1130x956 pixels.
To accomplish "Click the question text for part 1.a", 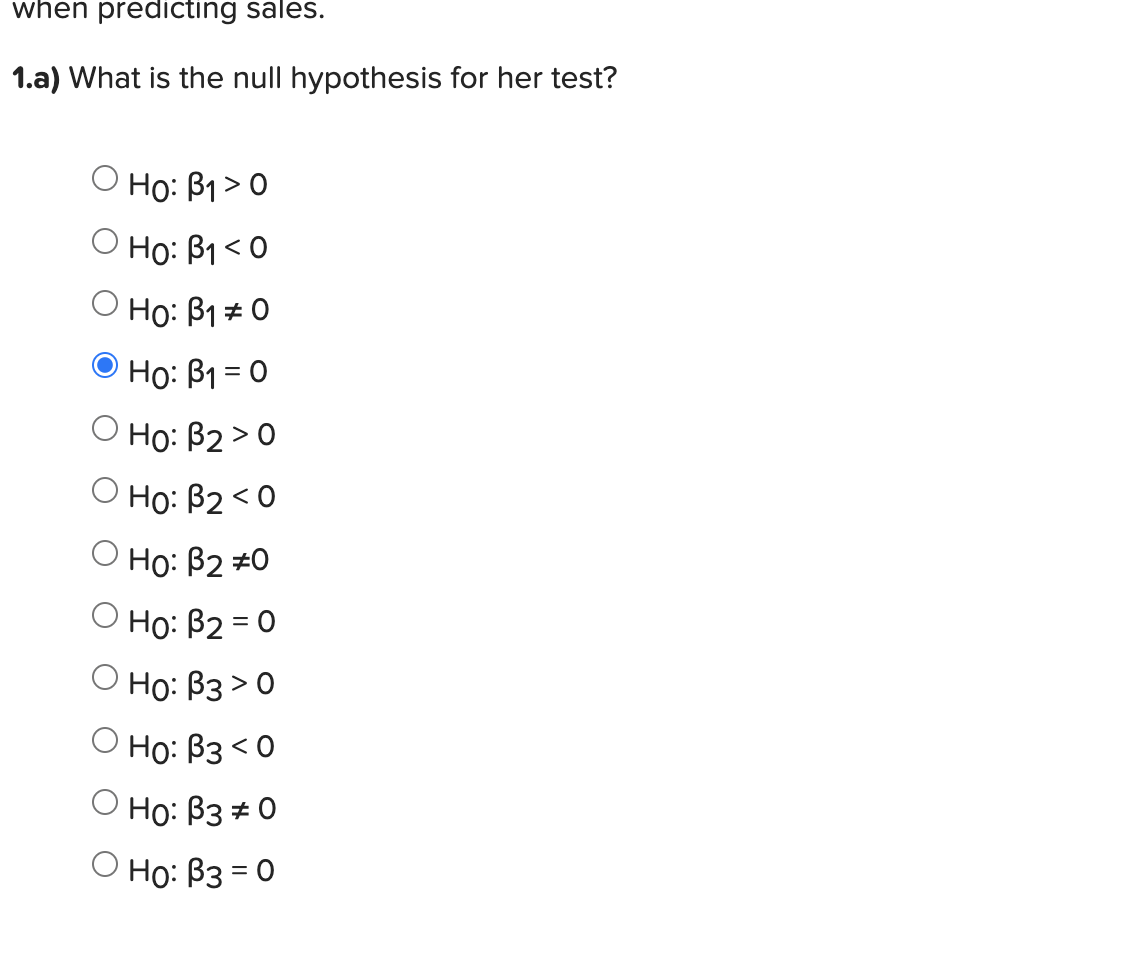I will coord(314,77).
